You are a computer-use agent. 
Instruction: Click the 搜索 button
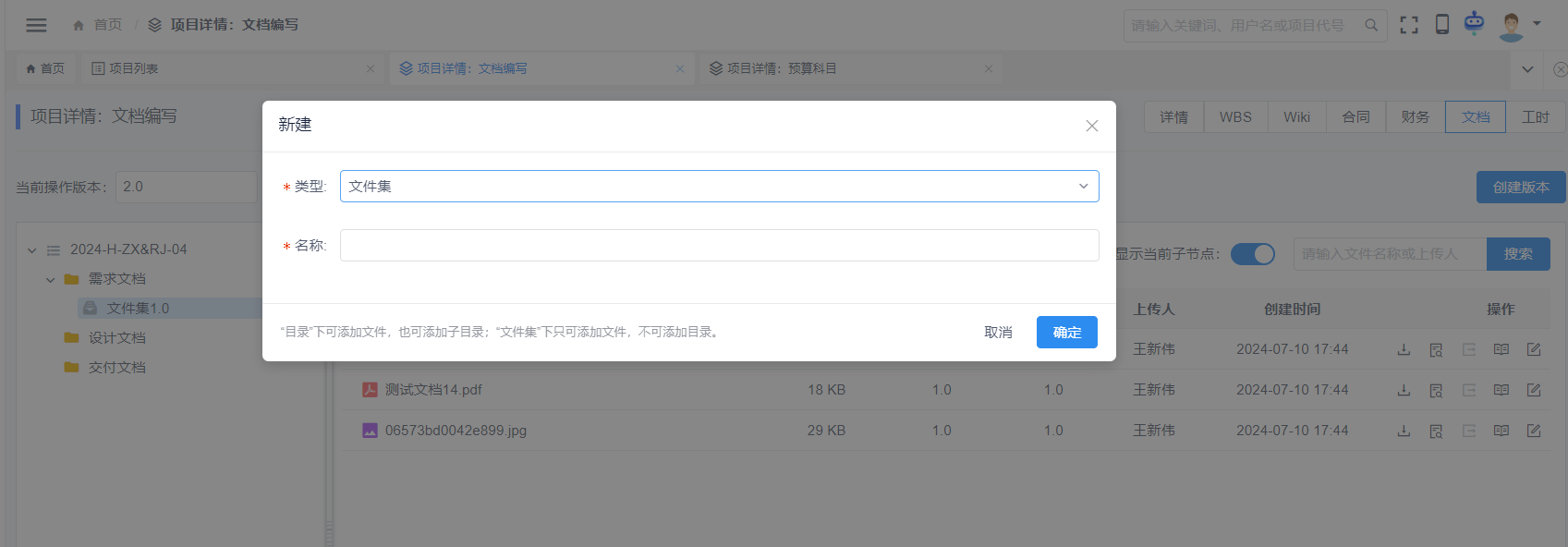coord(1518,254)
